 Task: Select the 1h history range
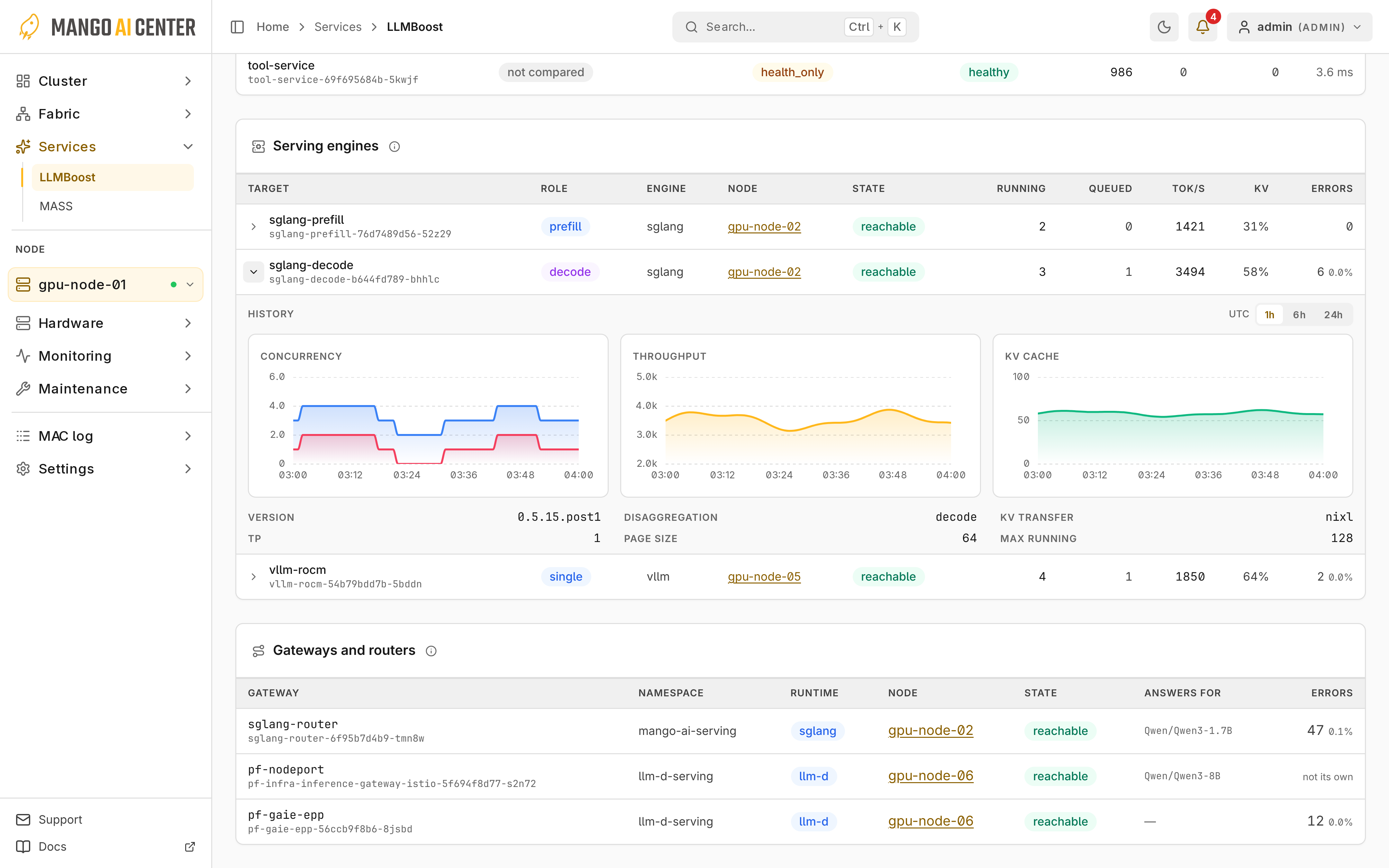(x=1269, y=315)
